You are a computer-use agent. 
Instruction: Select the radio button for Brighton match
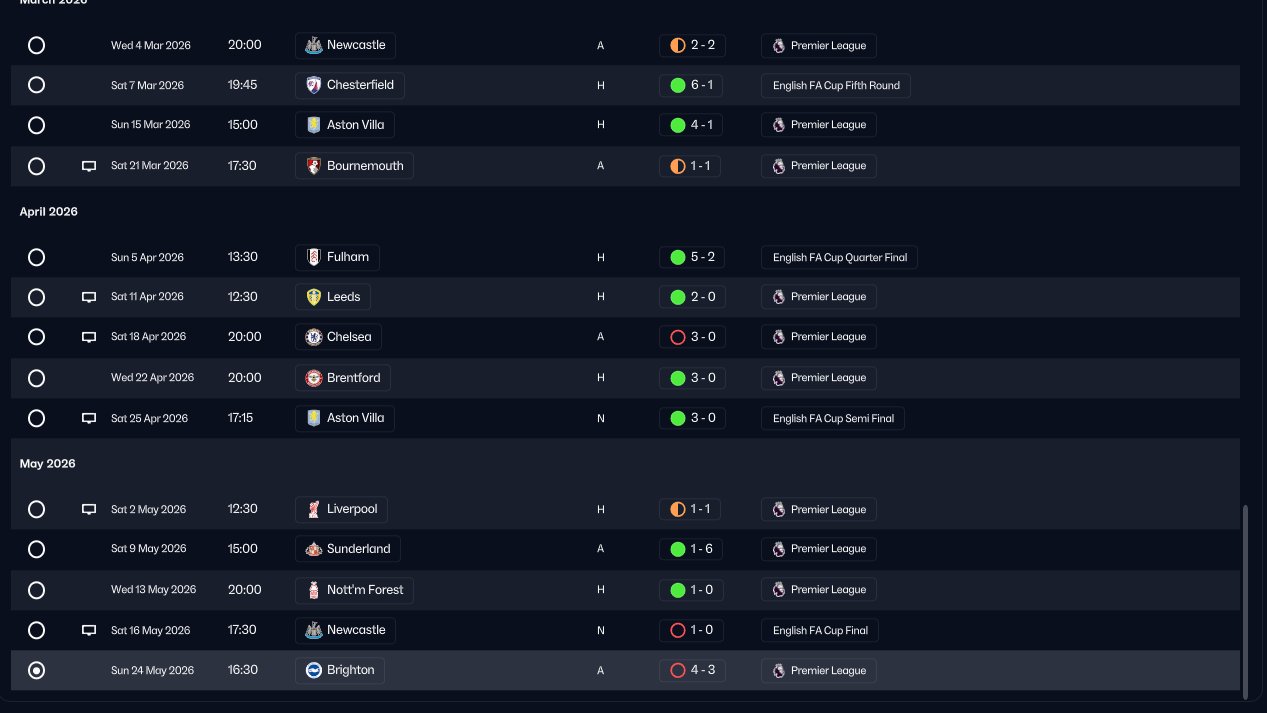[x=37, y=670]
